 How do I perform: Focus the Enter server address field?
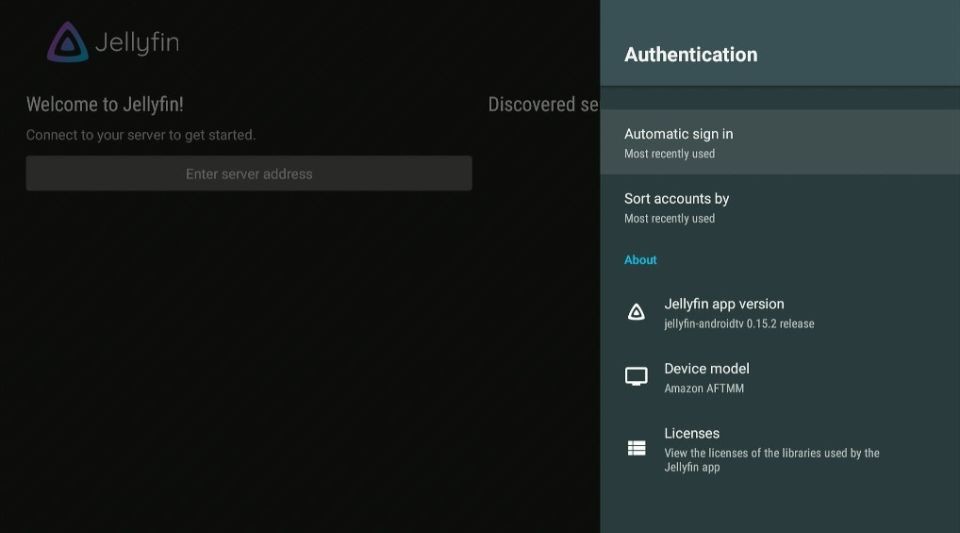[x=249, y=173]
